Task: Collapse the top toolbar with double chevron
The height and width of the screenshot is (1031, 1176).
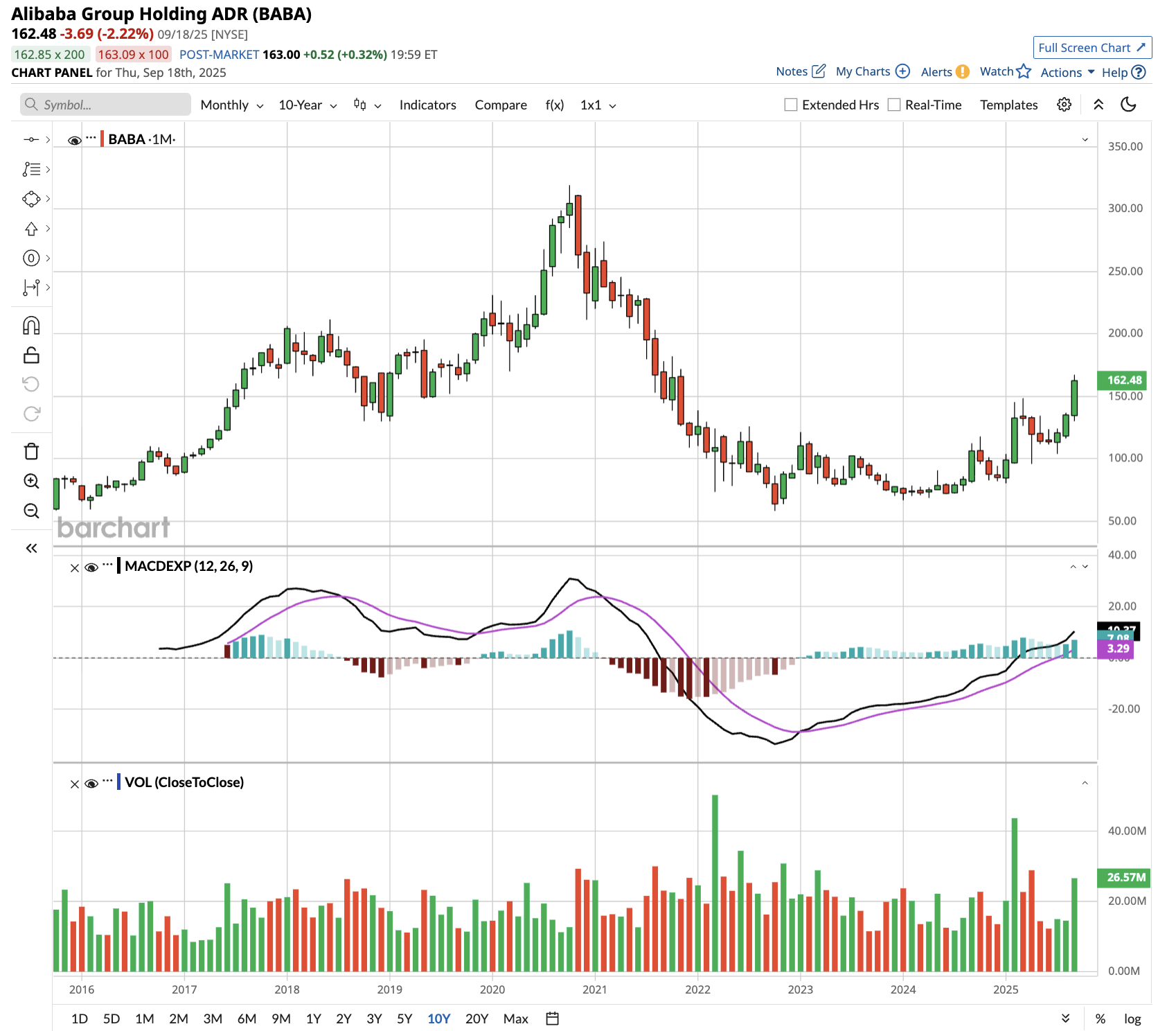Action: 1098,105
